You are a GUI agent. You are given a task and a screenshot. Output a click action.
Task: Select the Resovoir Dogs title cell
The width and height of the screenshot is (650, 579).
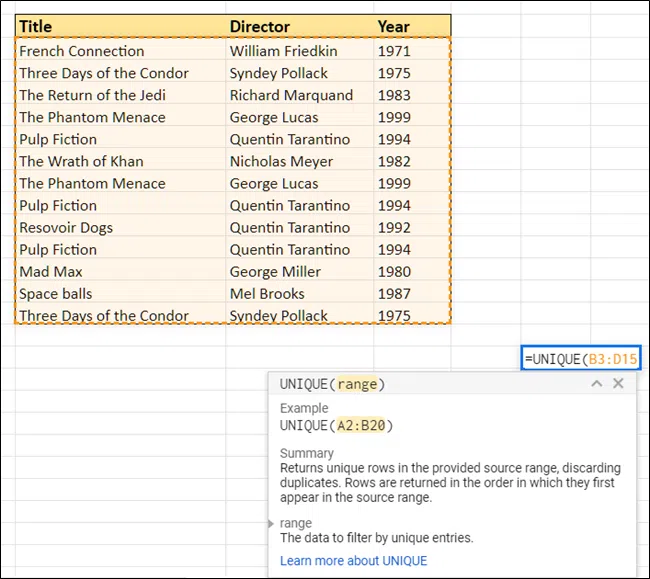tap(120, 227)
